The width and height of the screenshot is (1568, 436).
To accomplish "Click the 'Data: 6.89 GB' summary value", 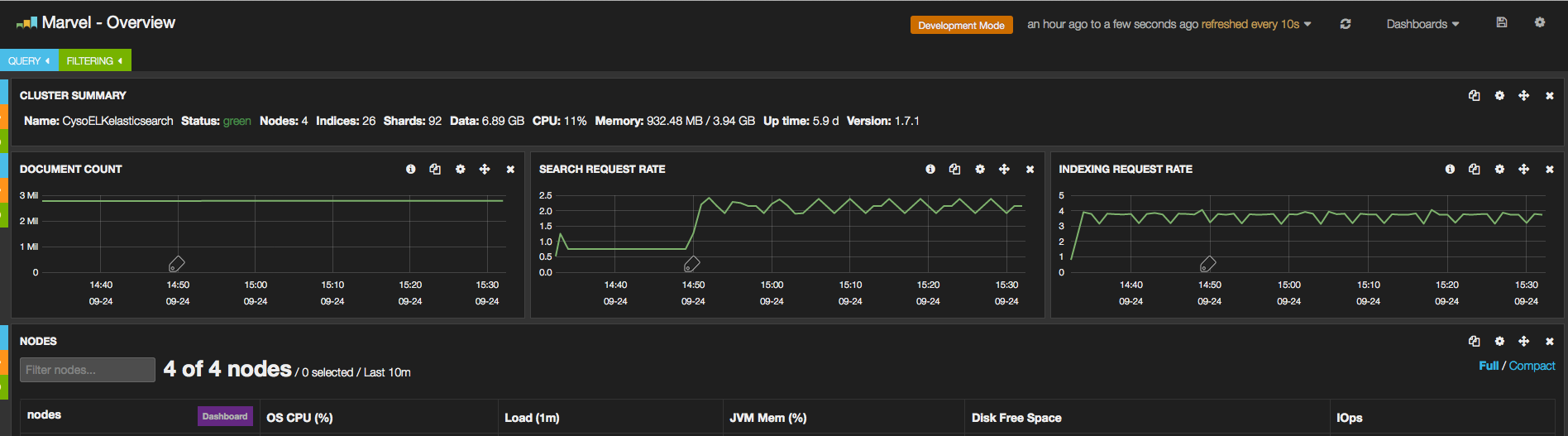I will click(487, 121).
